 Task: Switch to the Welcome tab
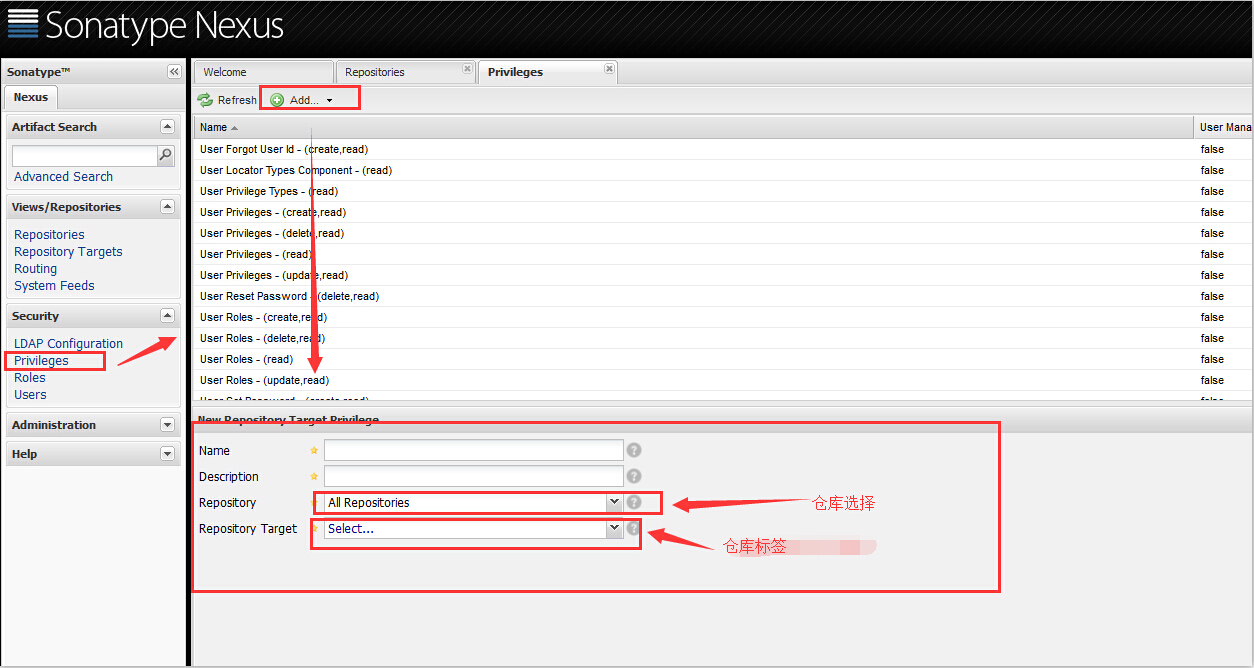coord(264,72)
